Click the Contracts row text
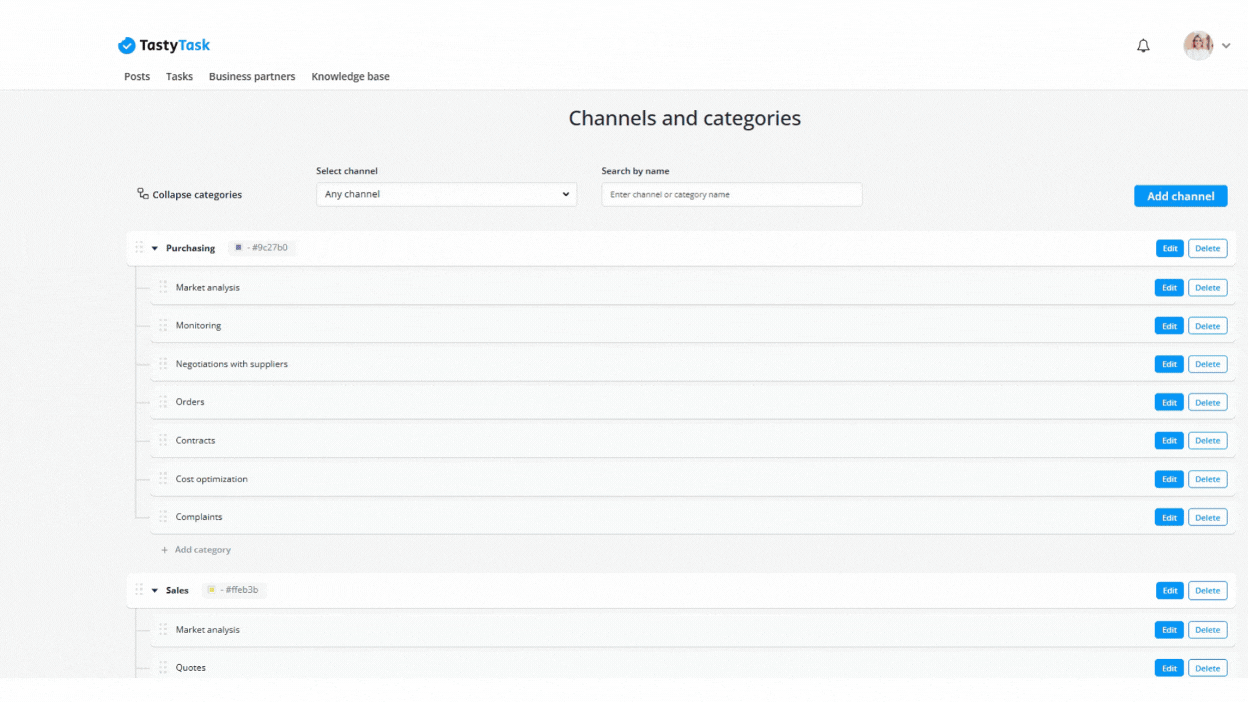Screen dimensions: 1248x702 (196, 440)
